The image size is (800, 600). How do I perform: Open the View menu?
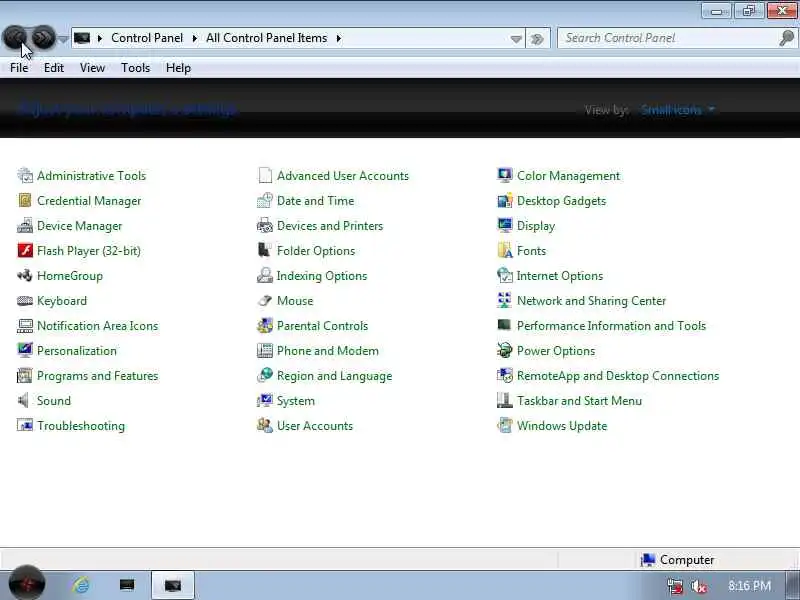point(92,68)
